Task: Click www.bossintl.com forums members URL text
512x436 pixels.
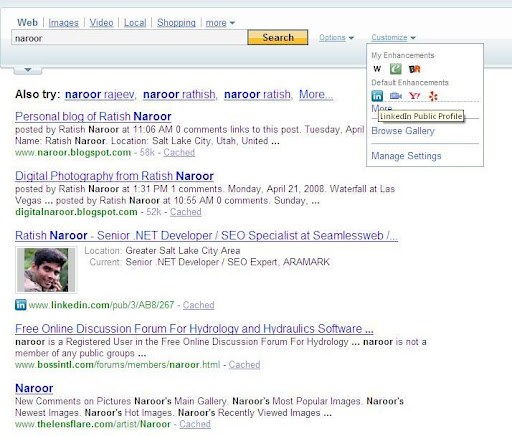Action: 117,365
